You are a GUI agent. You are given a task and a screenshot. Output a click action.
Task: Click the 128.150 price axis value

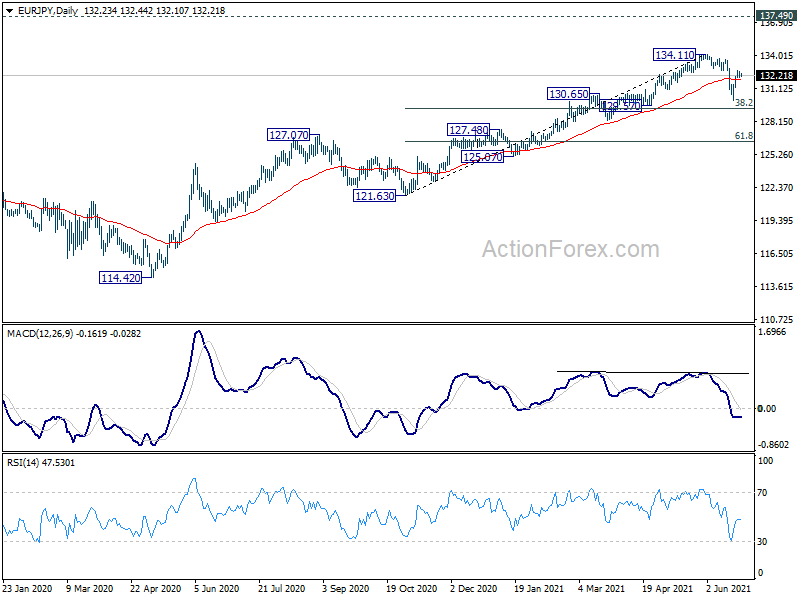pos(776,121)
